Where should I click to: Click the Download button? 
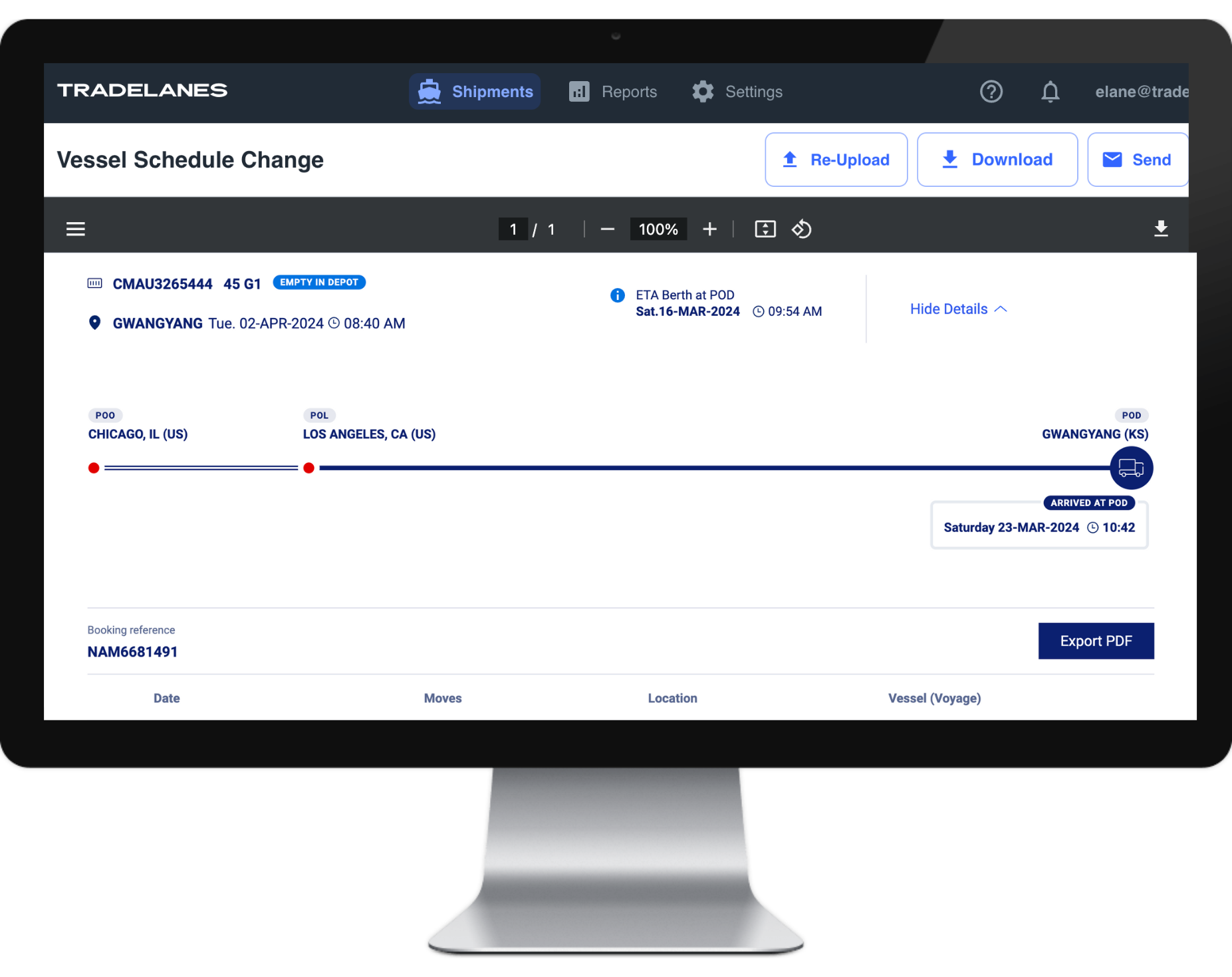997,160
